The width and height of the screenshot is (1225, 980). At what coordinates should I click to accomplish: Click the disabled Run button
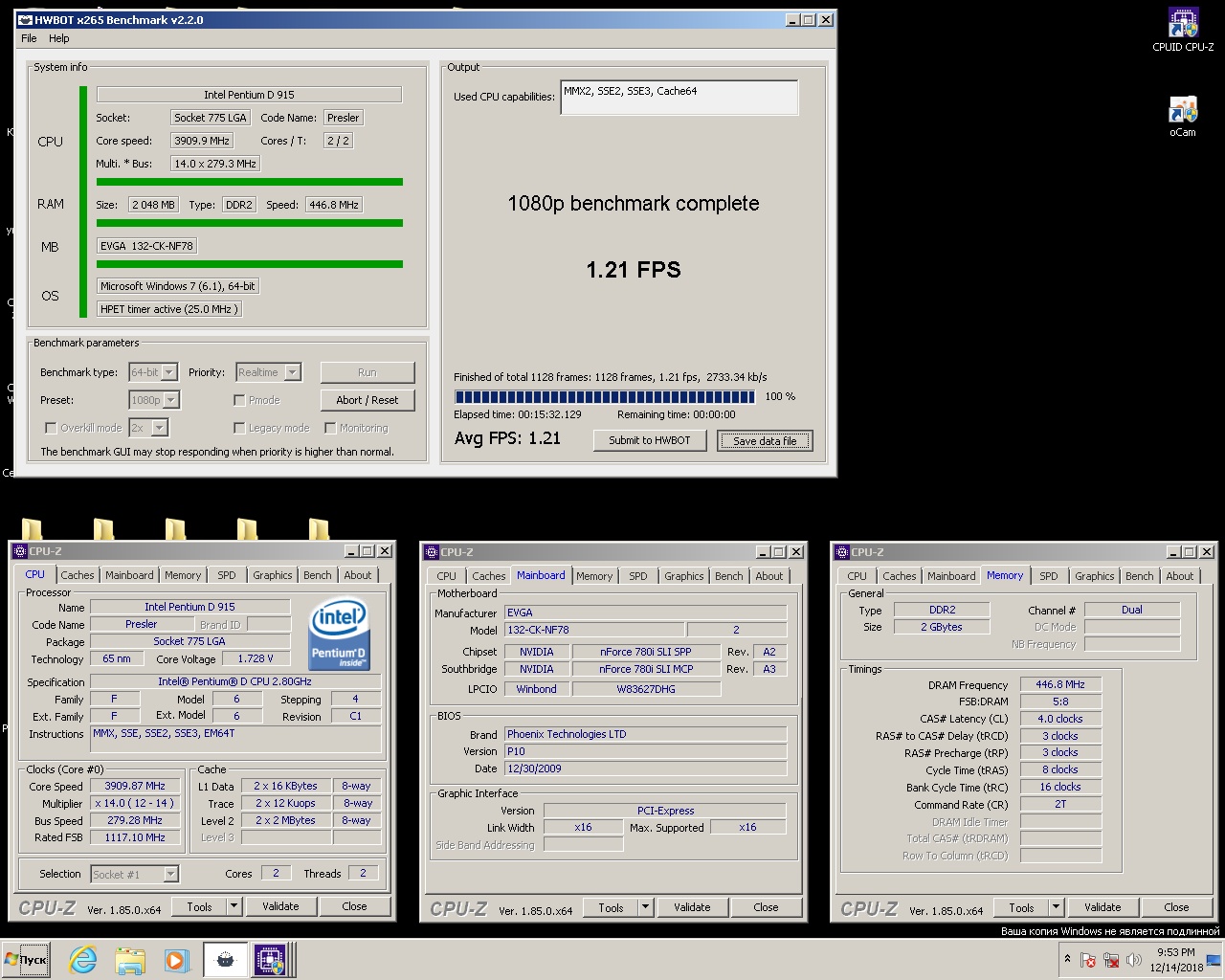click(367, 372)
